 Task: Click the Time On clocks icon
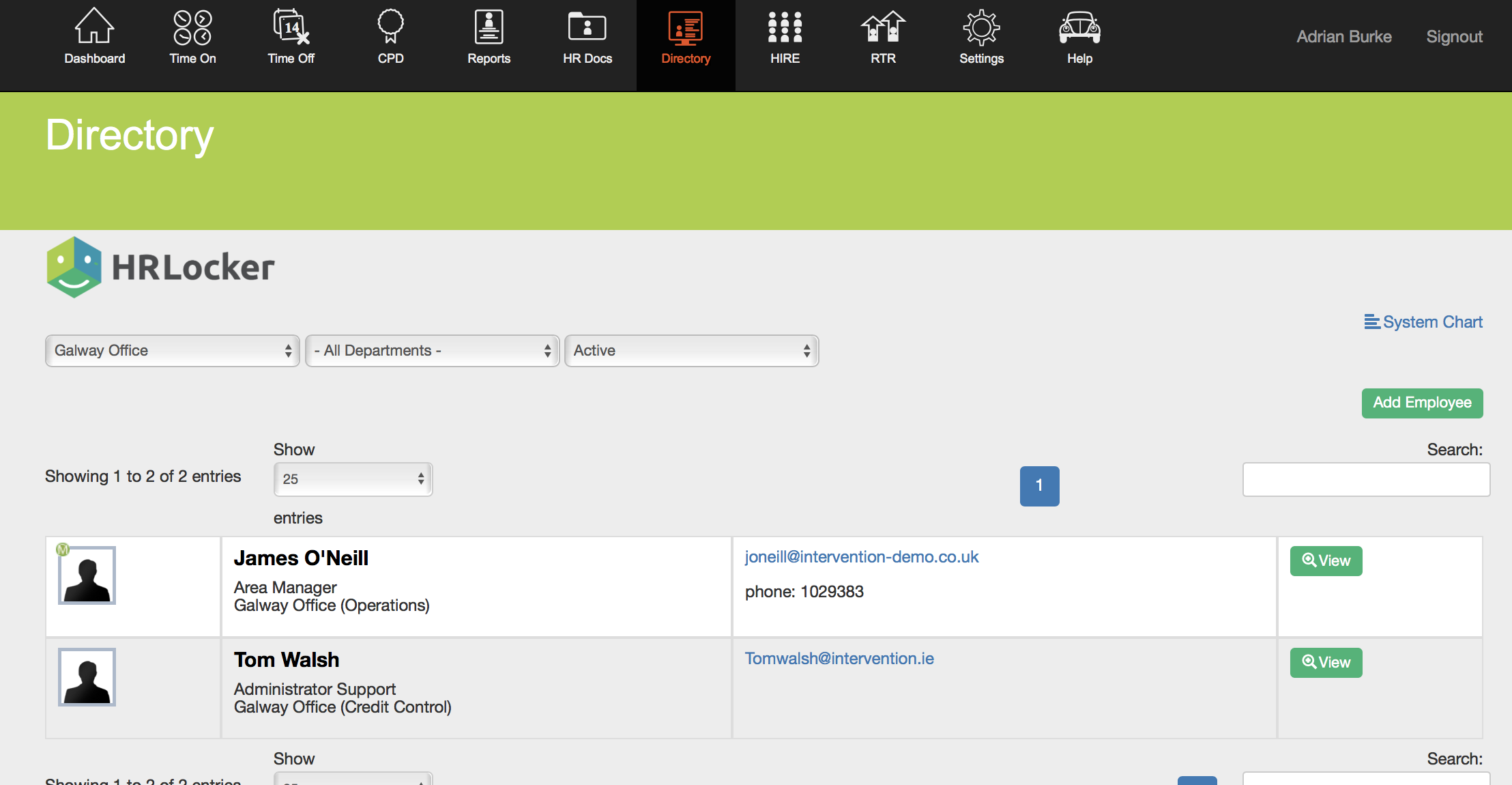(192, 27)
